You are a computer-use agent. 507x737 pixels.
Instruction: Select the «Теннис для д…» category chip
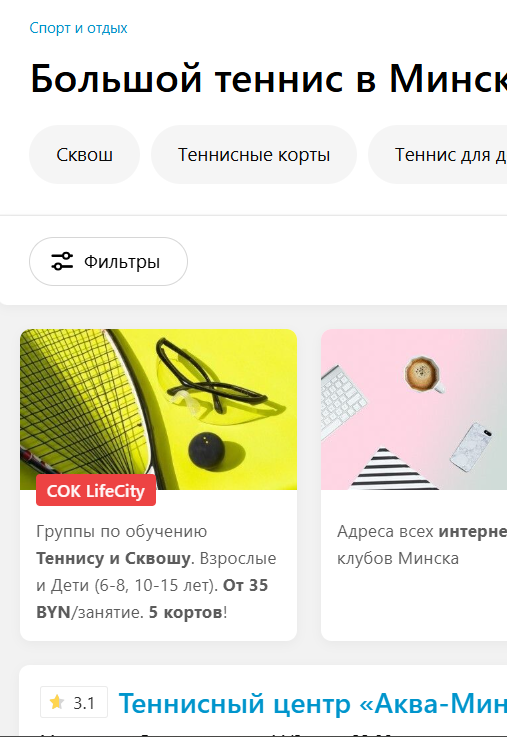(x=437, y=155)
